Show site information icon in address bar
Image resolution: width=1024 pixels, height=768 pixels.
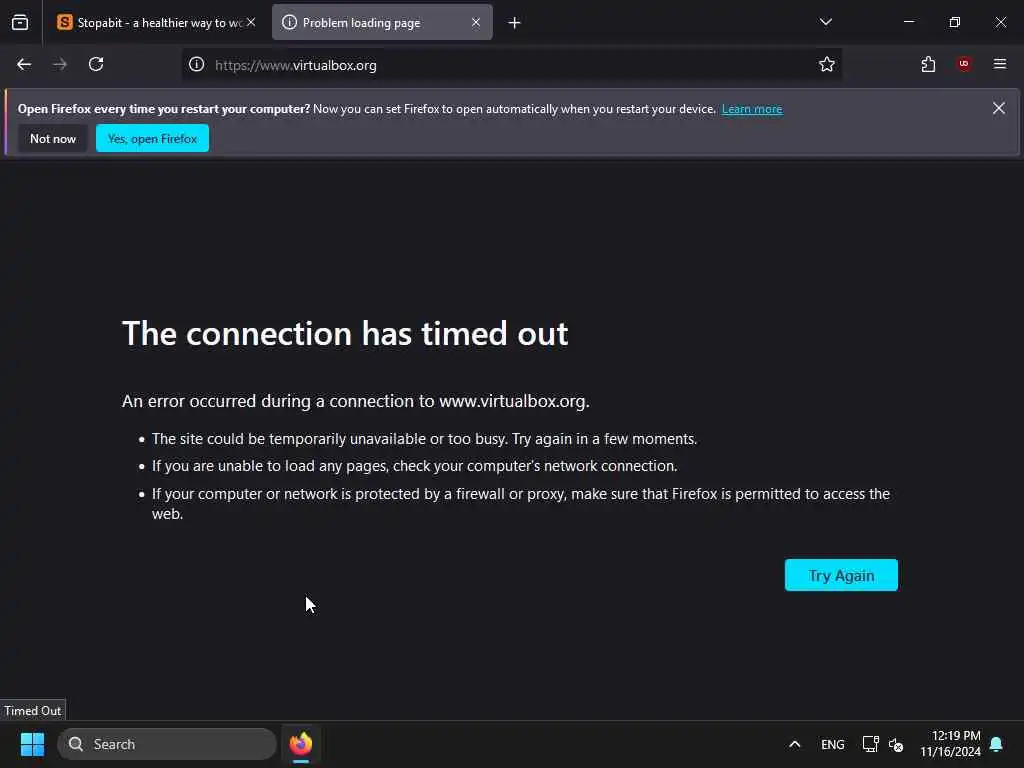click(197, 65)
